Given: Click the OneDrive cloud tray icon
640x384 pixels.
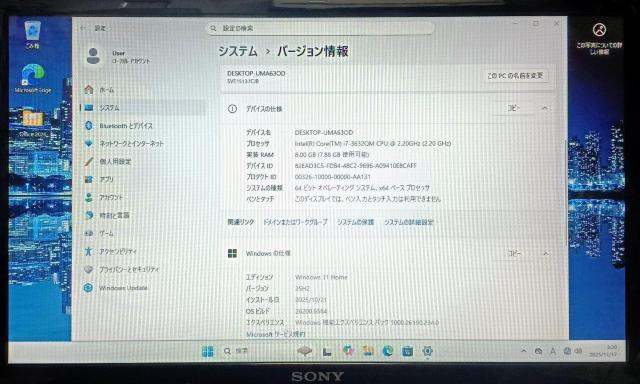Looking at the screenshot, I should pyautogui.click(x=539, y=351).
